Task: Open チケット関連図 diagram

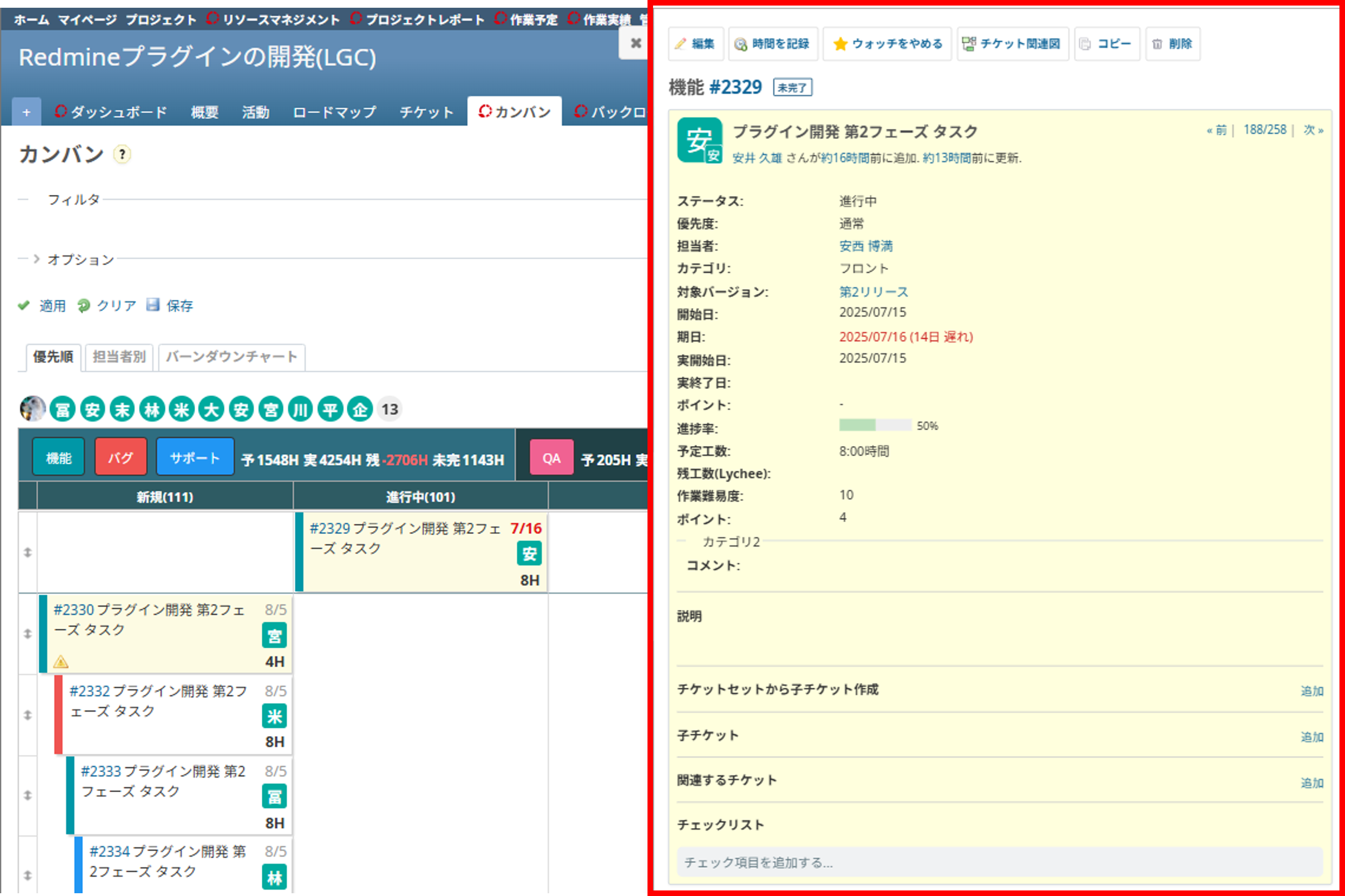Action: coord(1012,43)
